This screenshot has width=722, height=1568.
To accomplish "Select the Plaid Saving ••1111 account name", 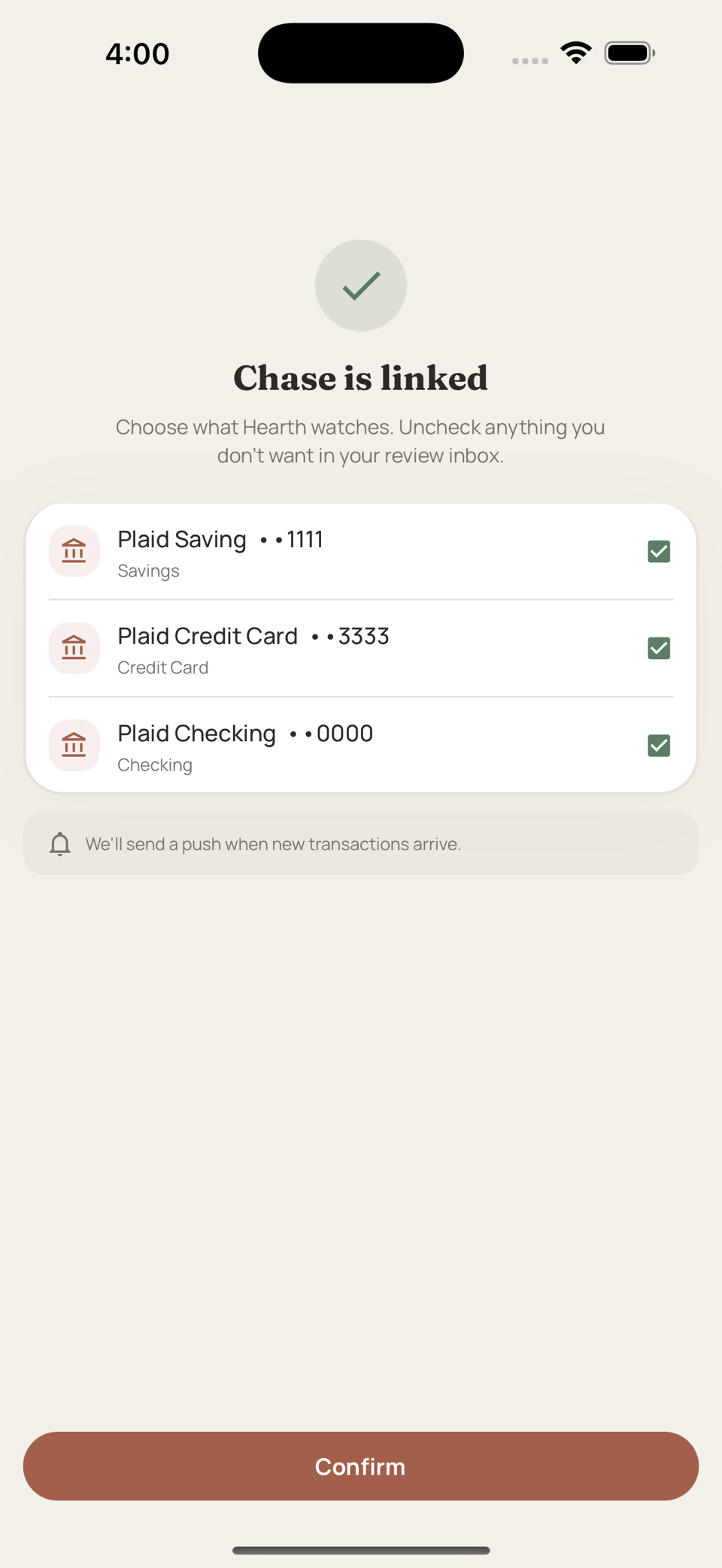I will 220,539.
